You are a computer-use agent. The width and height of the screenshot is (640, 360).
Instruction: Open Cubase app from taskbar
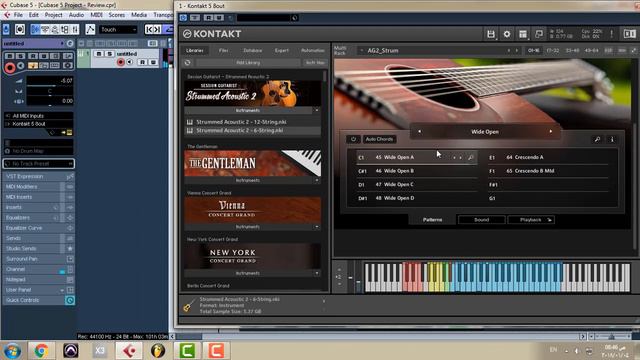coord(129,351)
